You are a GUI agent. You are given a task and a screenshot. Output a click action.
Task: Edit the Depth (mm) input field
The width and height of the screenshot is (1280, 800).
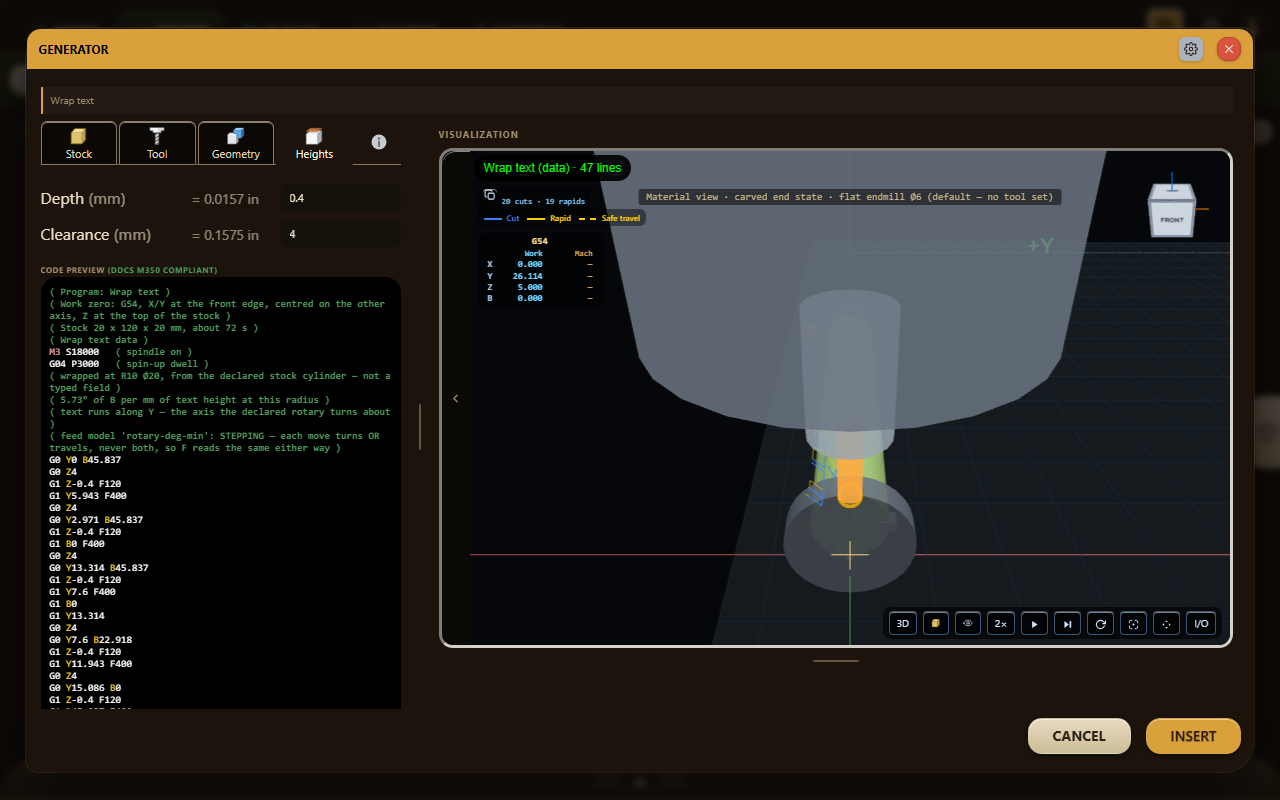(x=342, y=198)
